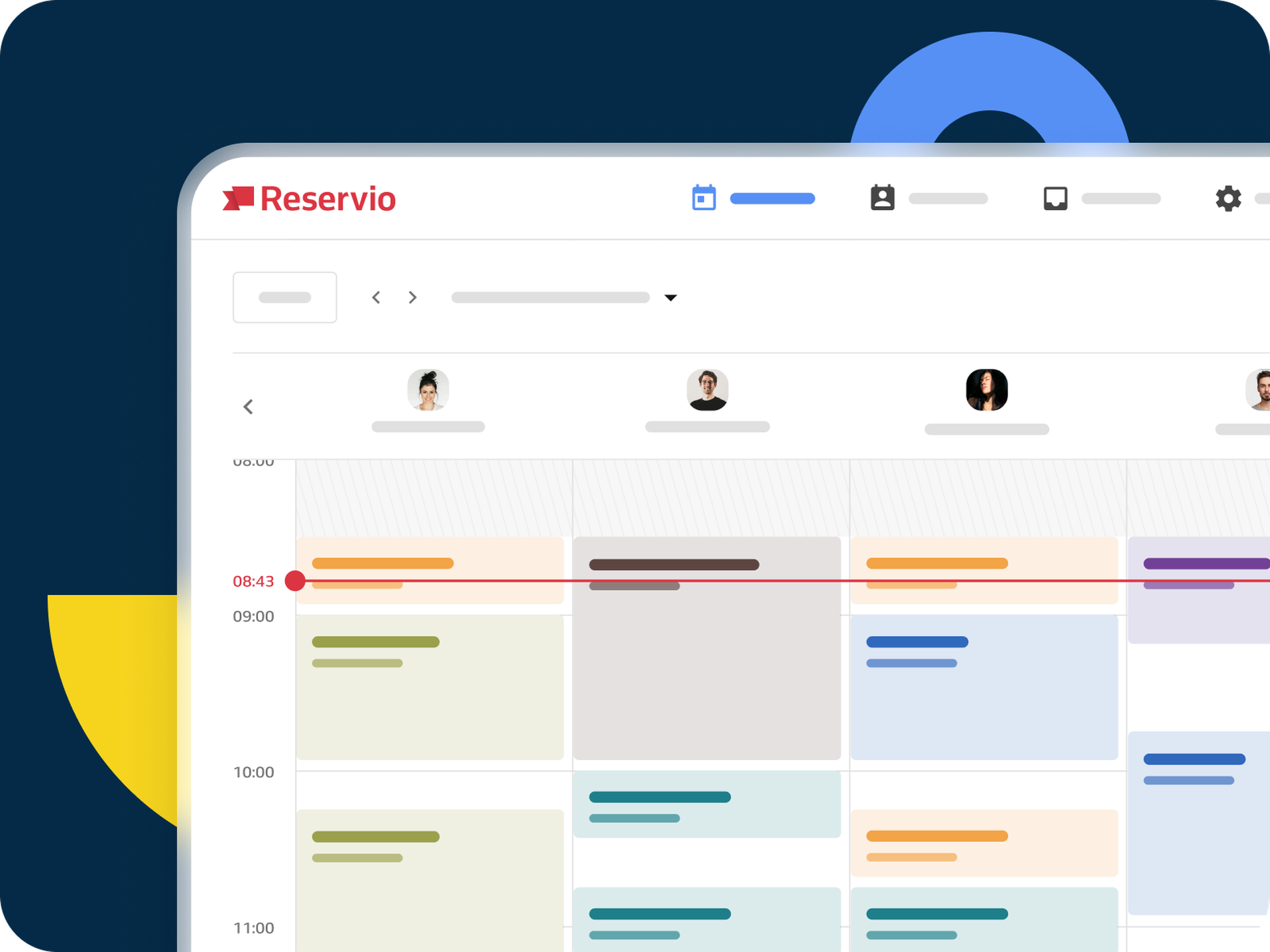This screenshot has width=1270, height=952.
Task: Click the red current-time indicator dot
Action: (296, 581)
